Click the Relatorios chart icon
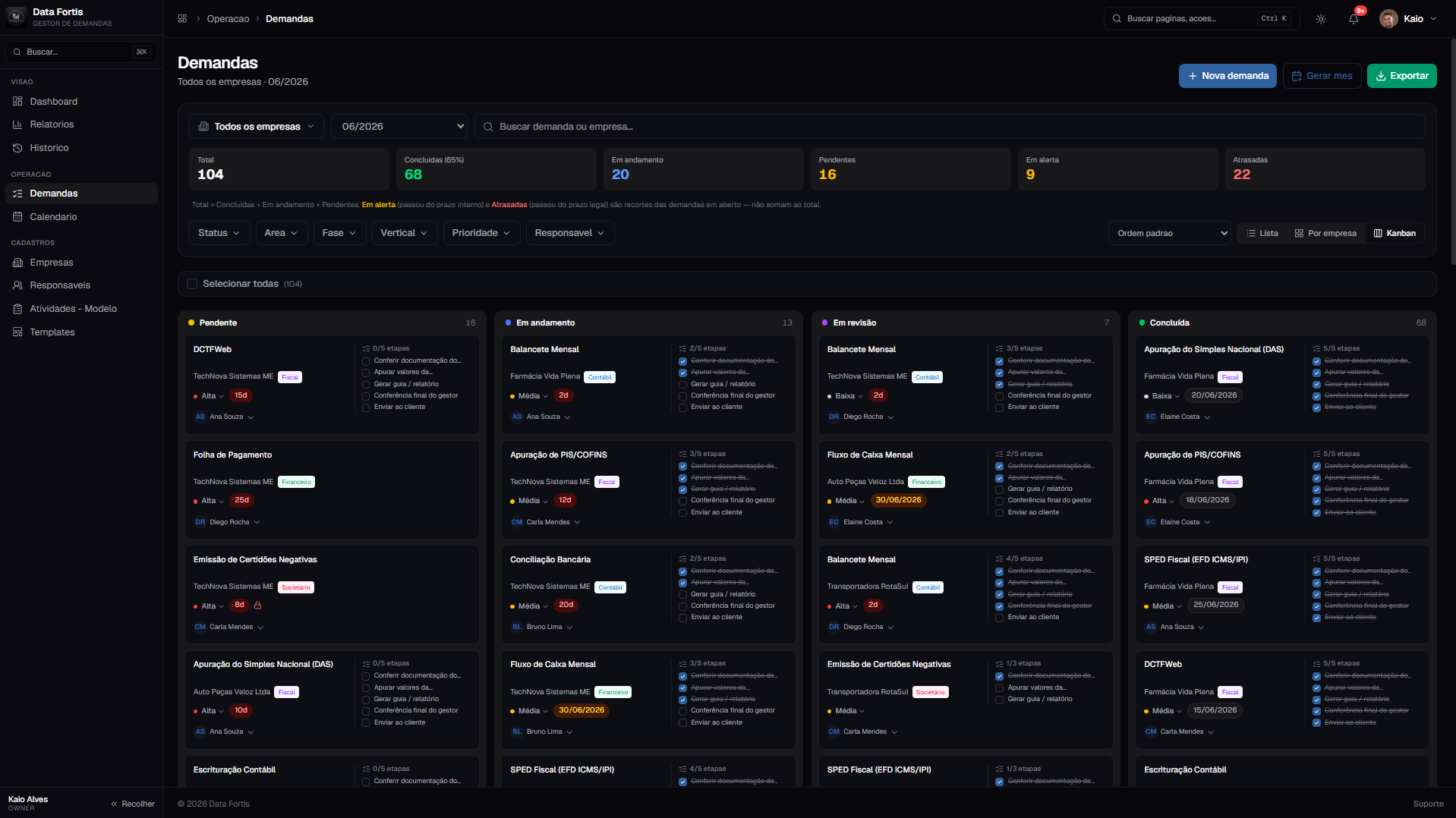This screenshot has height=818, width=1456. pyautogui.click(x=17, y=124)
